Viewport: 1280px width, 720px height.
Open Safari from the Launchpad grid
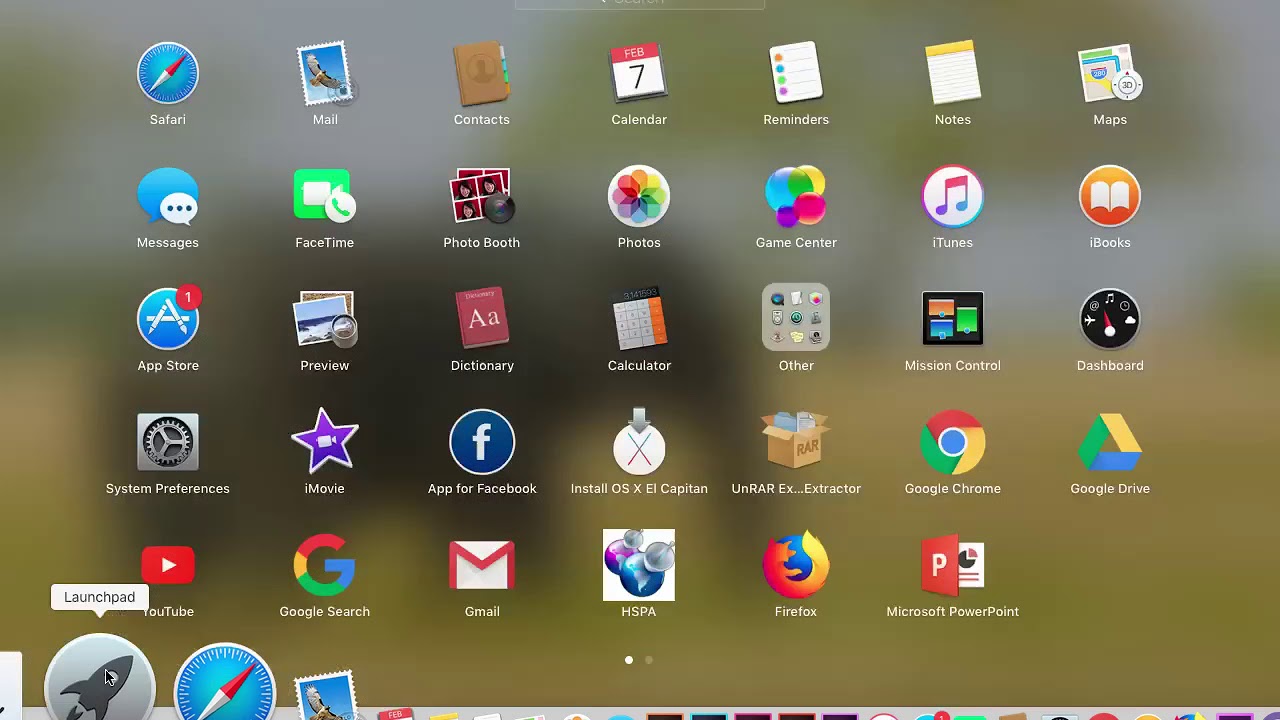pyautogui.click(x=168, y=74)
